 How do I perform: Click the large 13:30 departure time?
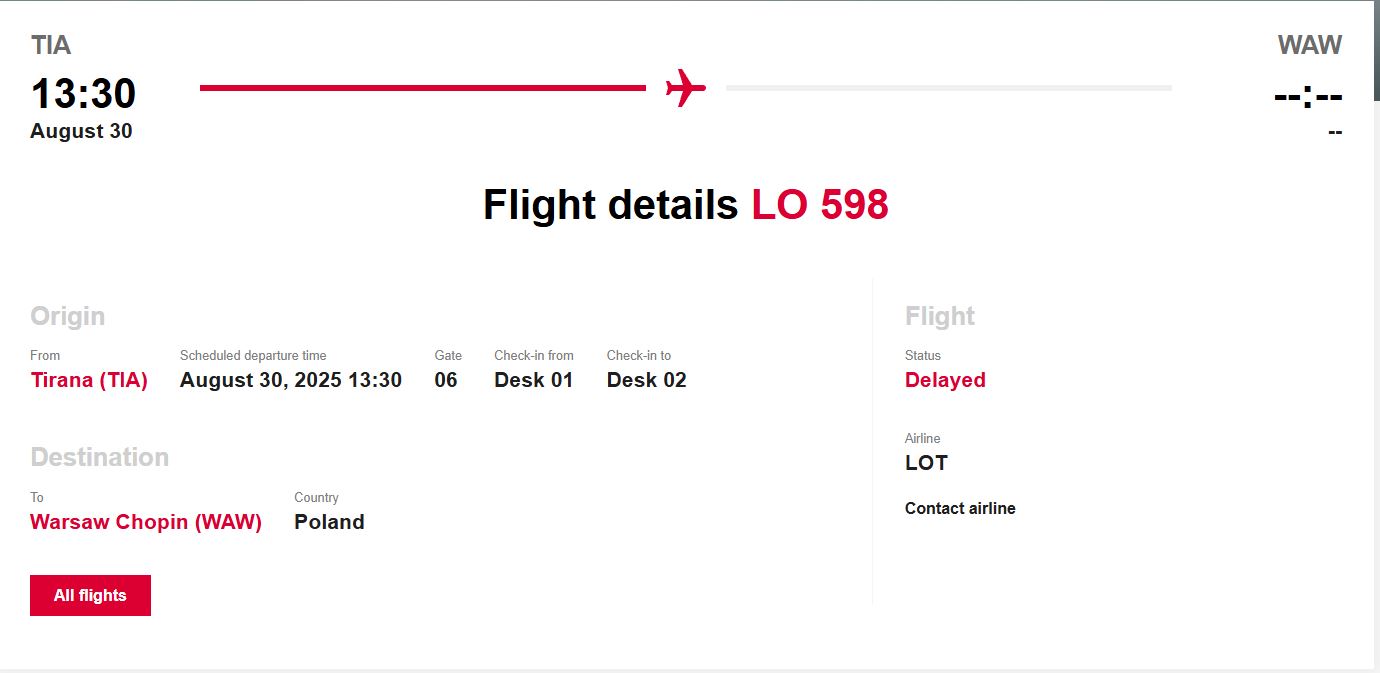[x=83, y=94]
